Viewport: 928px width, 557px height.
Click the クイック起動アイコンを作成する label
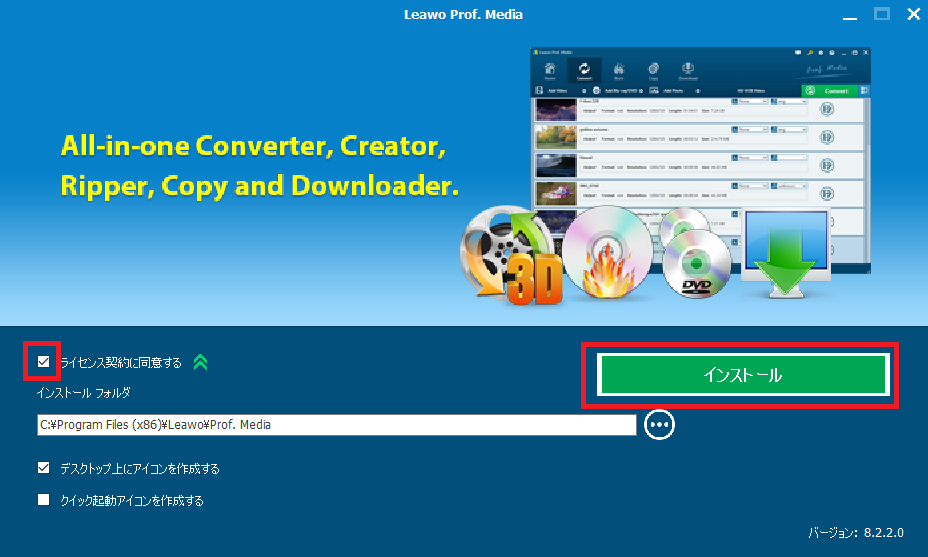pyautogui.click(x=132, y=501)
